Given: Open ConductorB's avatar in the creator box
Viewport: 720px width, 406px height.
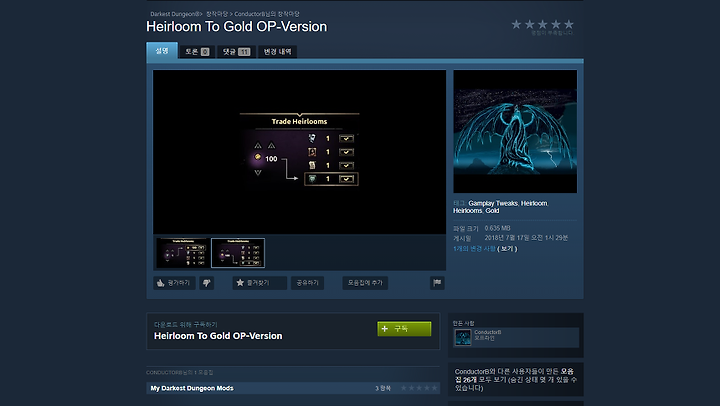Looking at the screenshot, I should pyautogui.click(x=463, y=338).
